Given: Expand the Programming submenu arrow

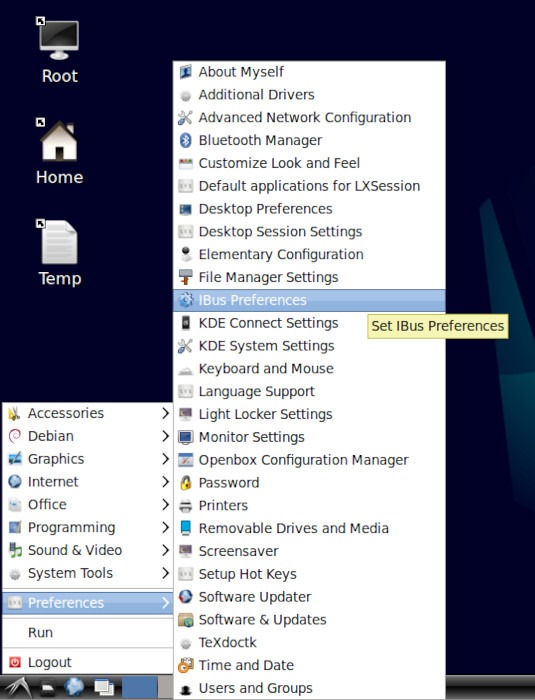Looking at the screenshot, I should 165,527.
